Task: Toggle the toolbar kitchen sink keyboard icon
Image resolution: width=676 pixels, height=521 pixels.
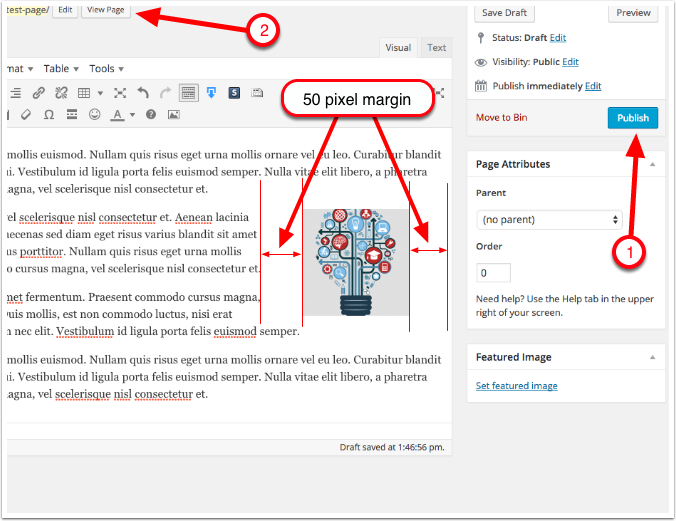Action: pyautogui.click(x=188, y=93)
